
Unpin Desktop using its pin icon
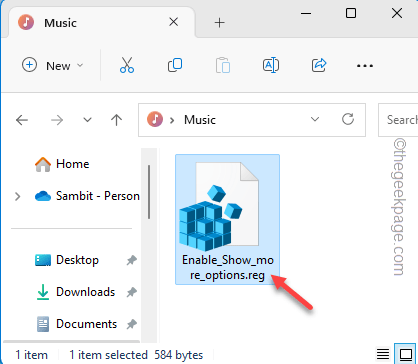[x=131, y=260]
